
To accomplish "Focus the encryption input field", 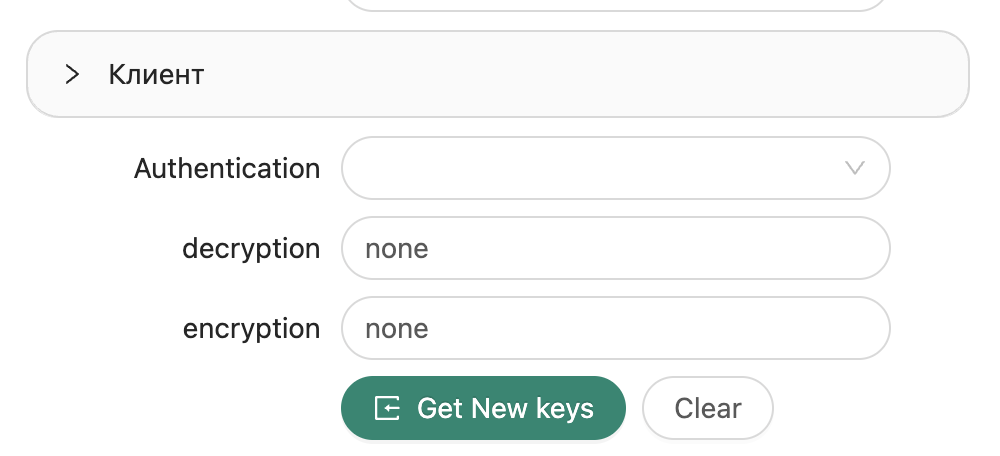I will click(615, 328).
